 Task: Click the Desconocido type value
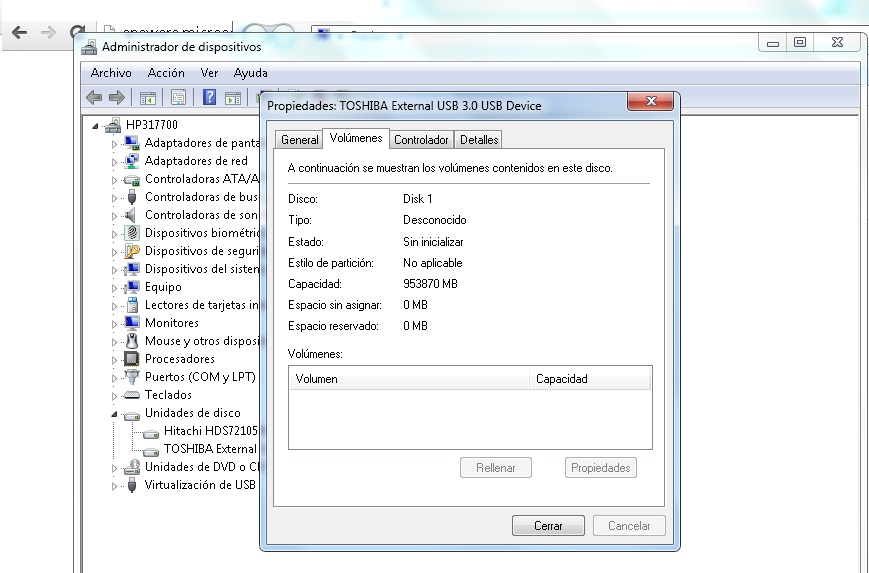click(x=434, y=220)
